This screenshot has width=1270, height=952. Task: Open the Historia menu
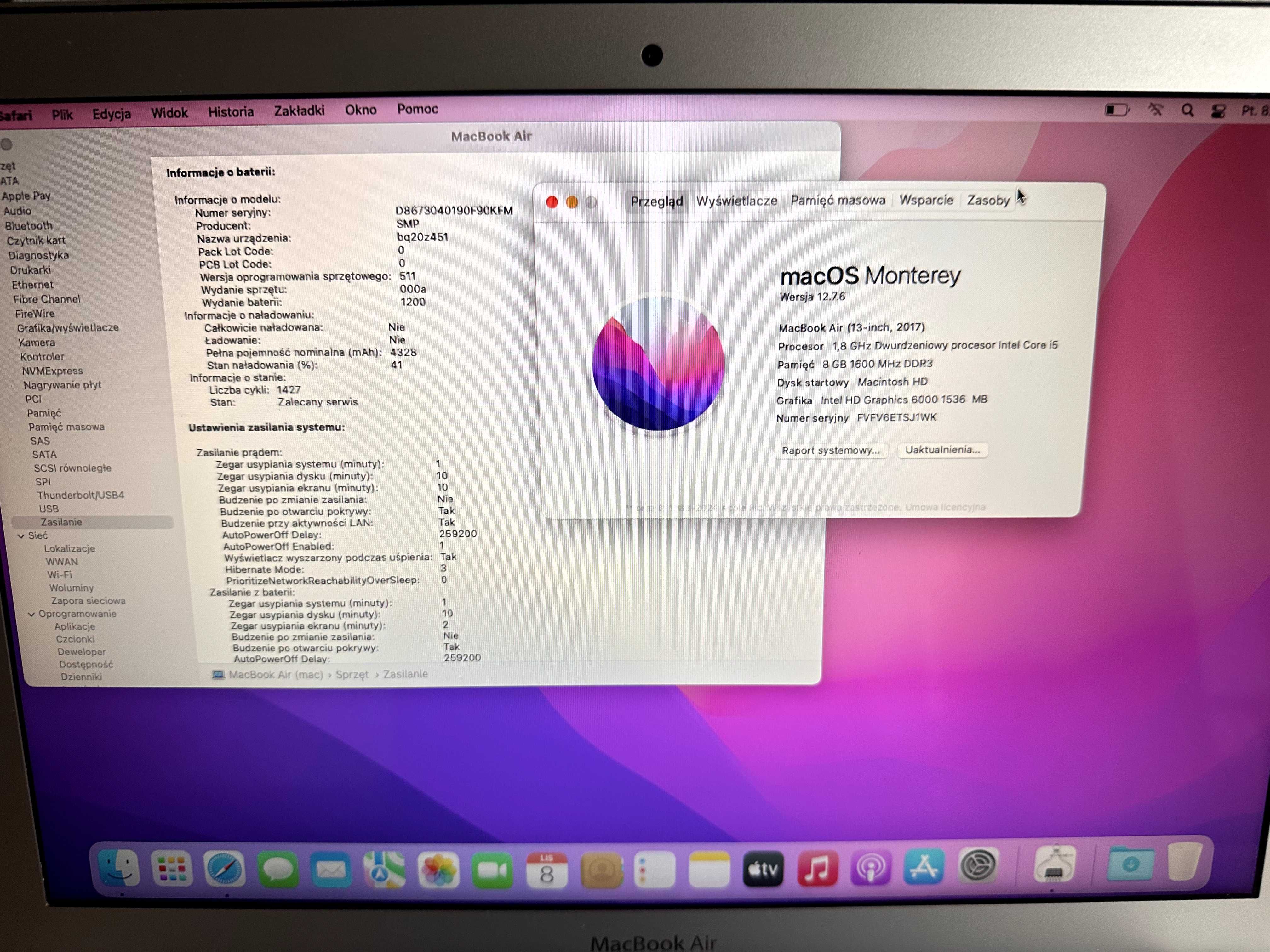click(x=231, y=111)
